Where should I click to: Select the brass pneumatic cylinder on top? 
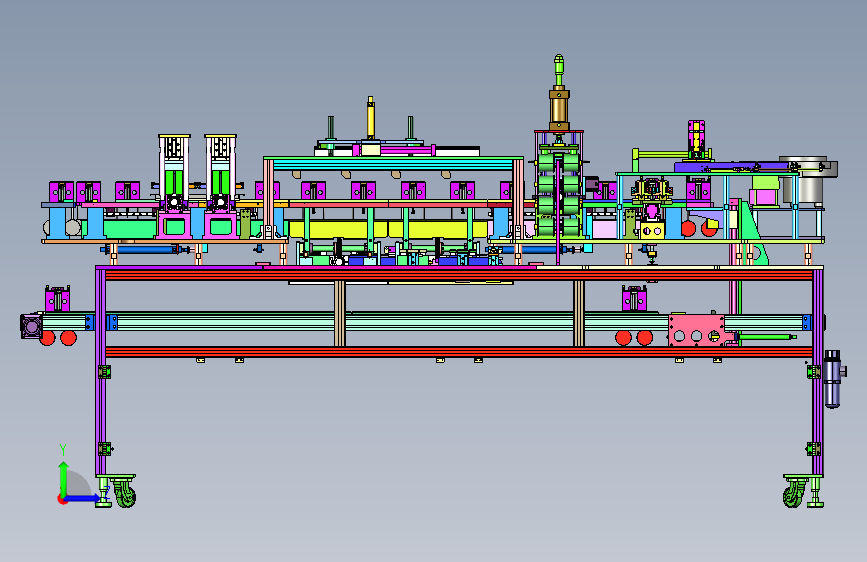[559, 109]
